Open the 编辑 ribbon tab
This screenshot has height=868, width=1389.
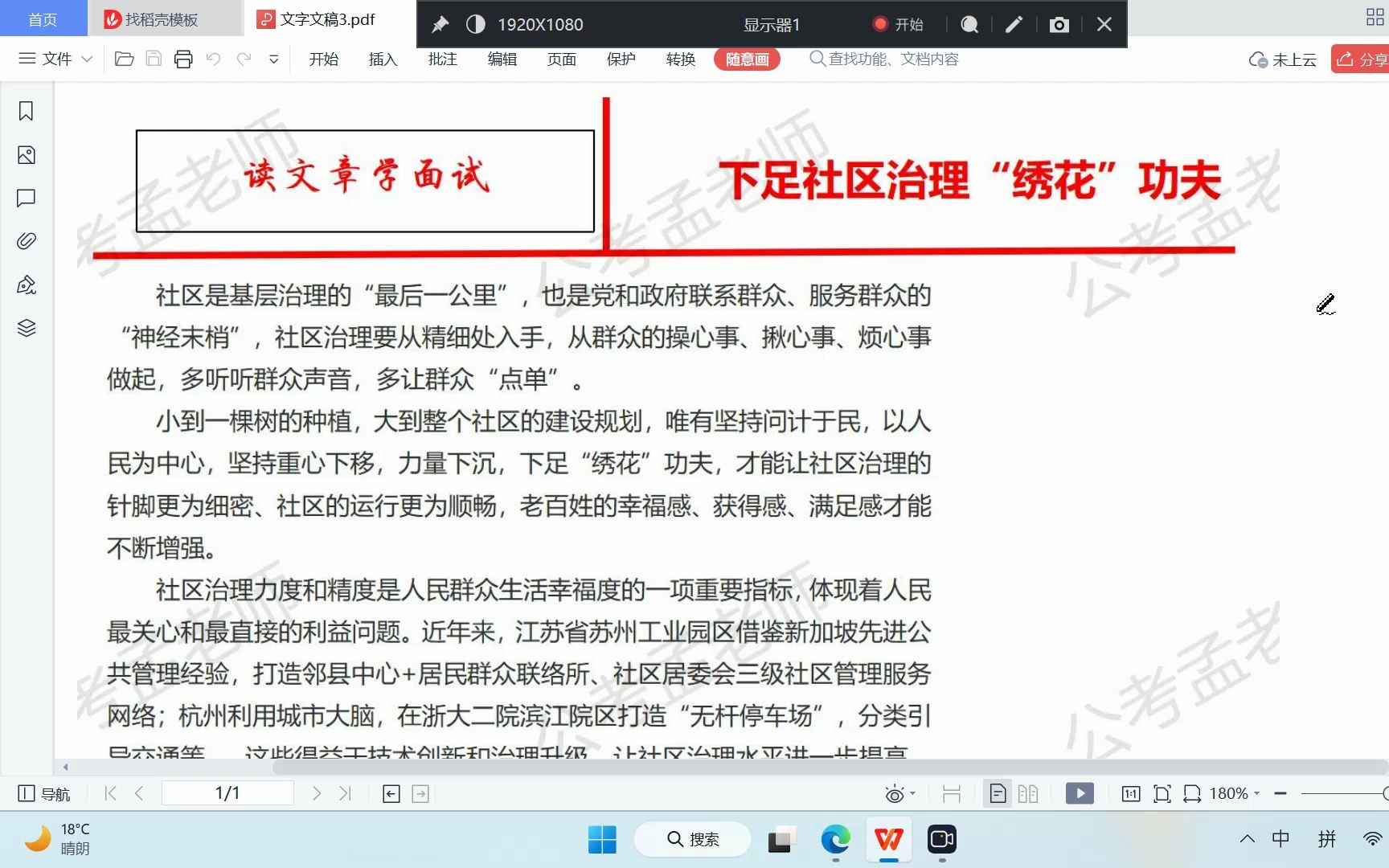coord(502,59)
